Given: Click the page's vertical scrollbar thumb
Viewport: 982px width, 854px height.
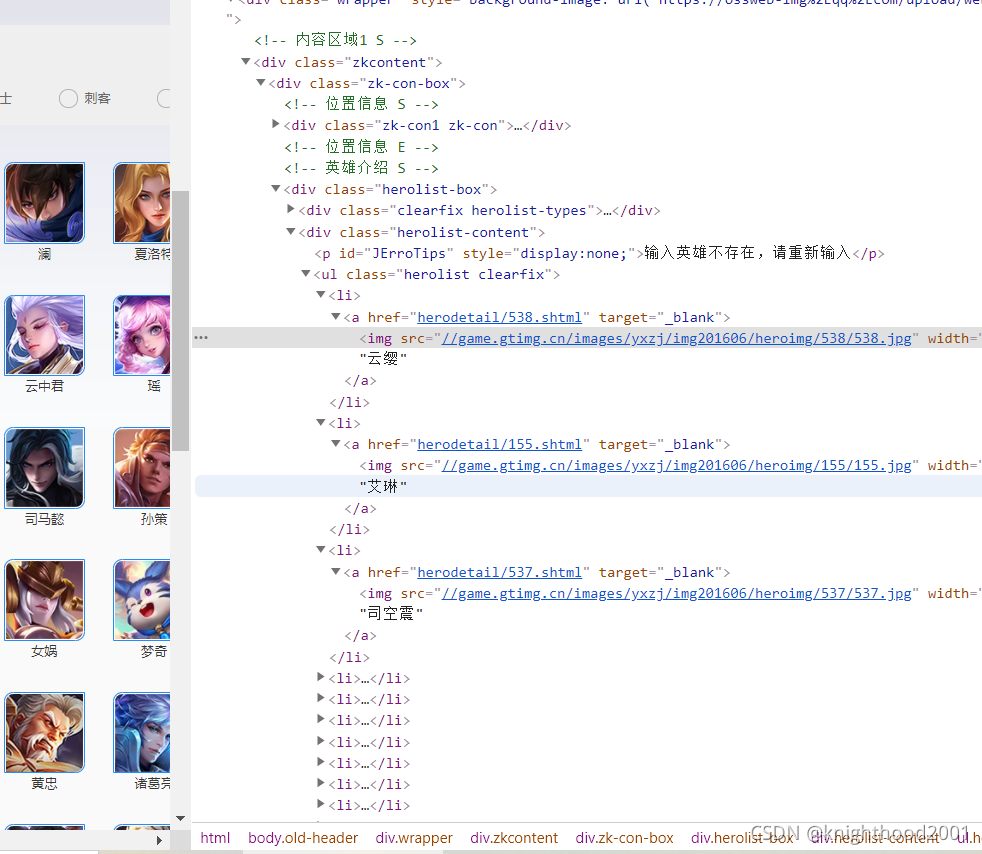Looking at the screenshot, I should (180, 321).
